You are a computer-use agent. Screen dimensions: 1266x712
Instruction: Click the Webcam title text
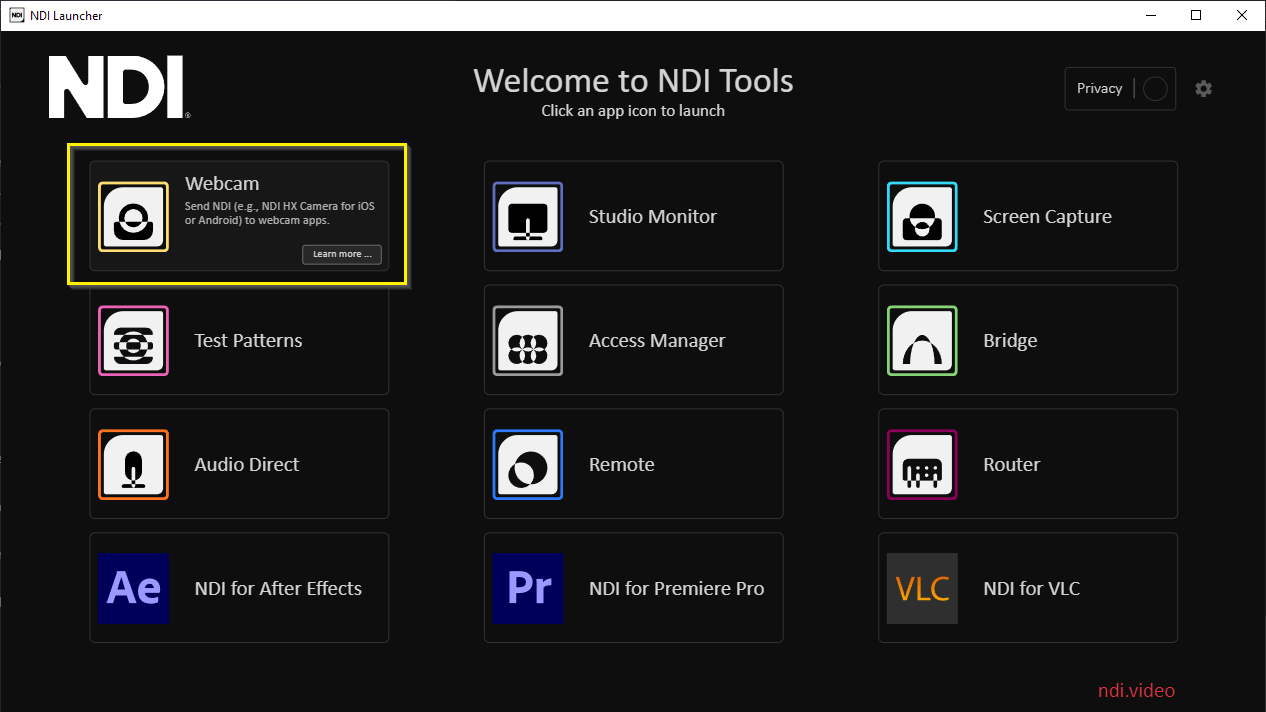[x=222, y=184]
